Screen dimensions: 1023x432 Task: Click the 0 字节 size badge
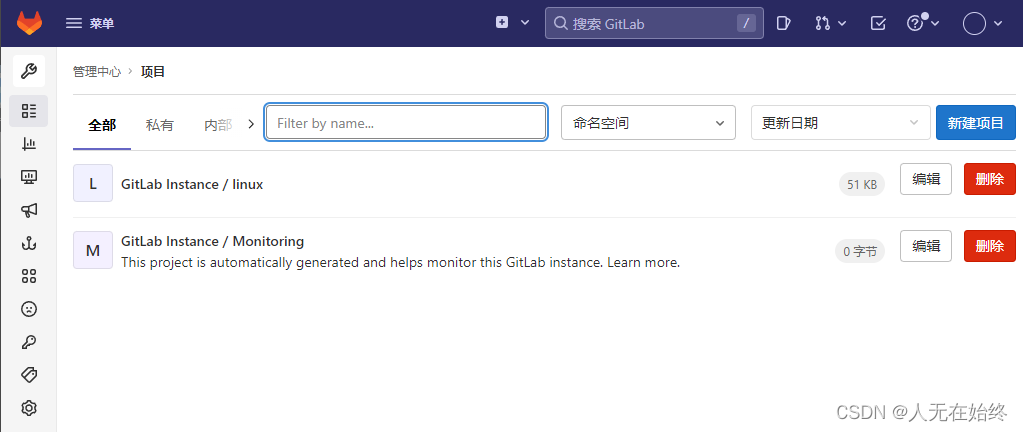click(860, 251)
